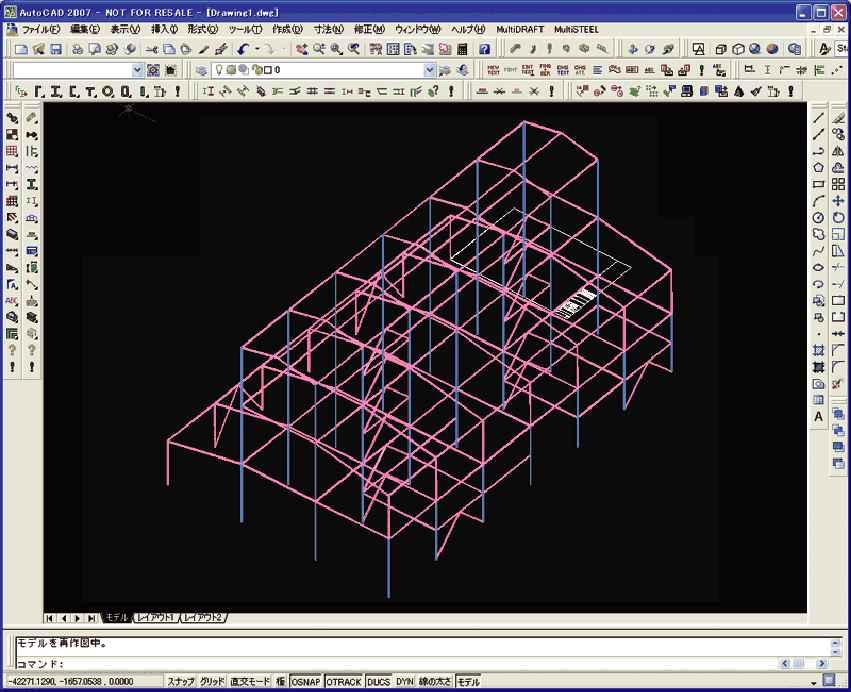851x692 pixels.
Task: Click the last layout tab navigation arrow
Action: [x=92, y=618]
